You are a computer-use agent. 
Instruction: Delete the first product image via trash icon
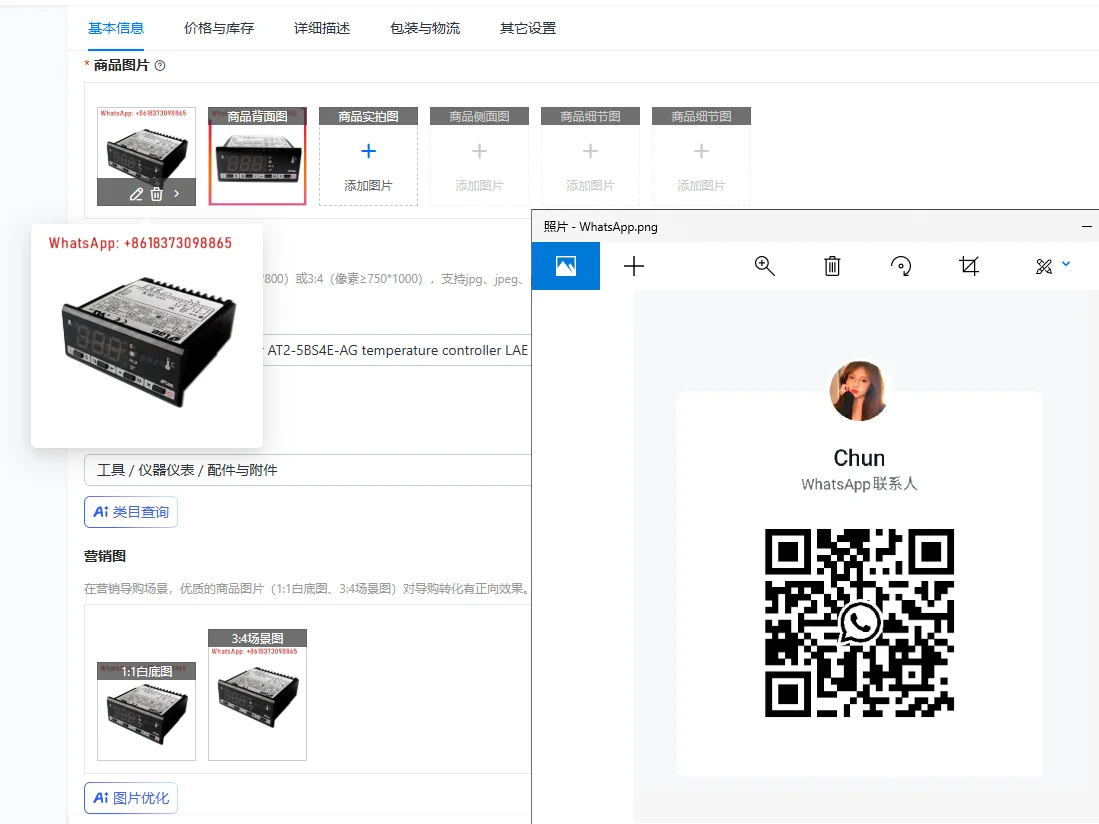pyautogui.click(x=156, y=194)
